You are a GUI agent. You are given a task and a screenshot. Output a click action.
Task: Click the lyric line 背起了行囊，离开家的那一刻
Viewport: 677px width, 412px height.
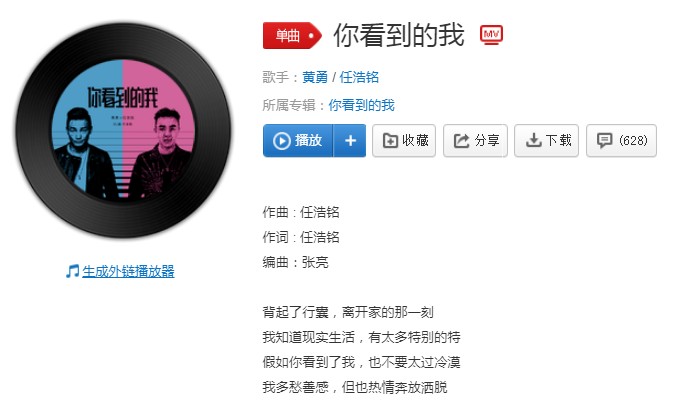coord(348,312)
